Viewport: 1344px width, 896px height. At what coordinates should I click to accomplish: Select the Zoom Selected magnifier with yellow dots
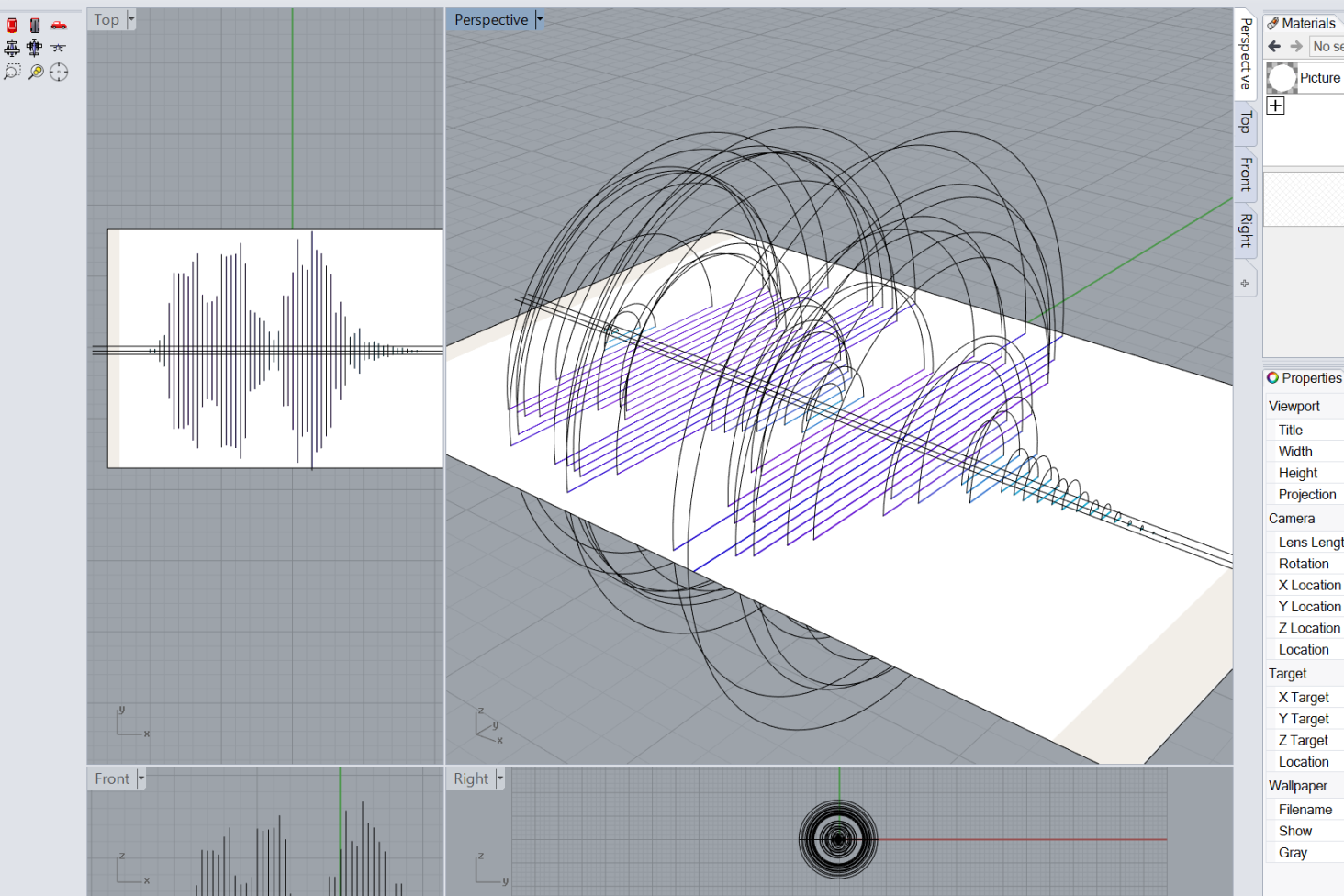click(x=35, y=72)
